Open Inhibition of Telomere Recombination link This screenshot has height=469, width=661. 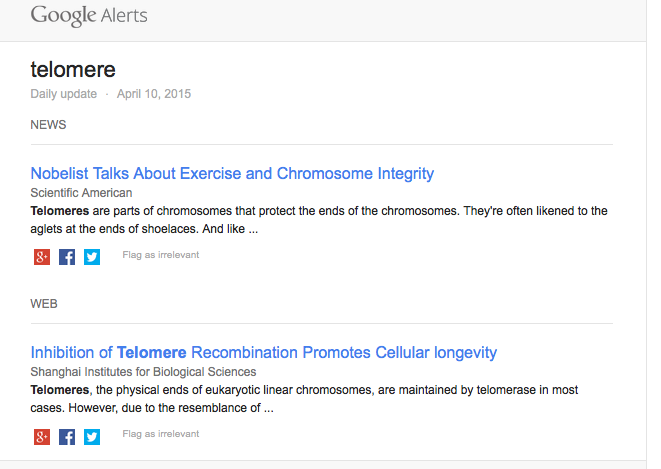264,353
